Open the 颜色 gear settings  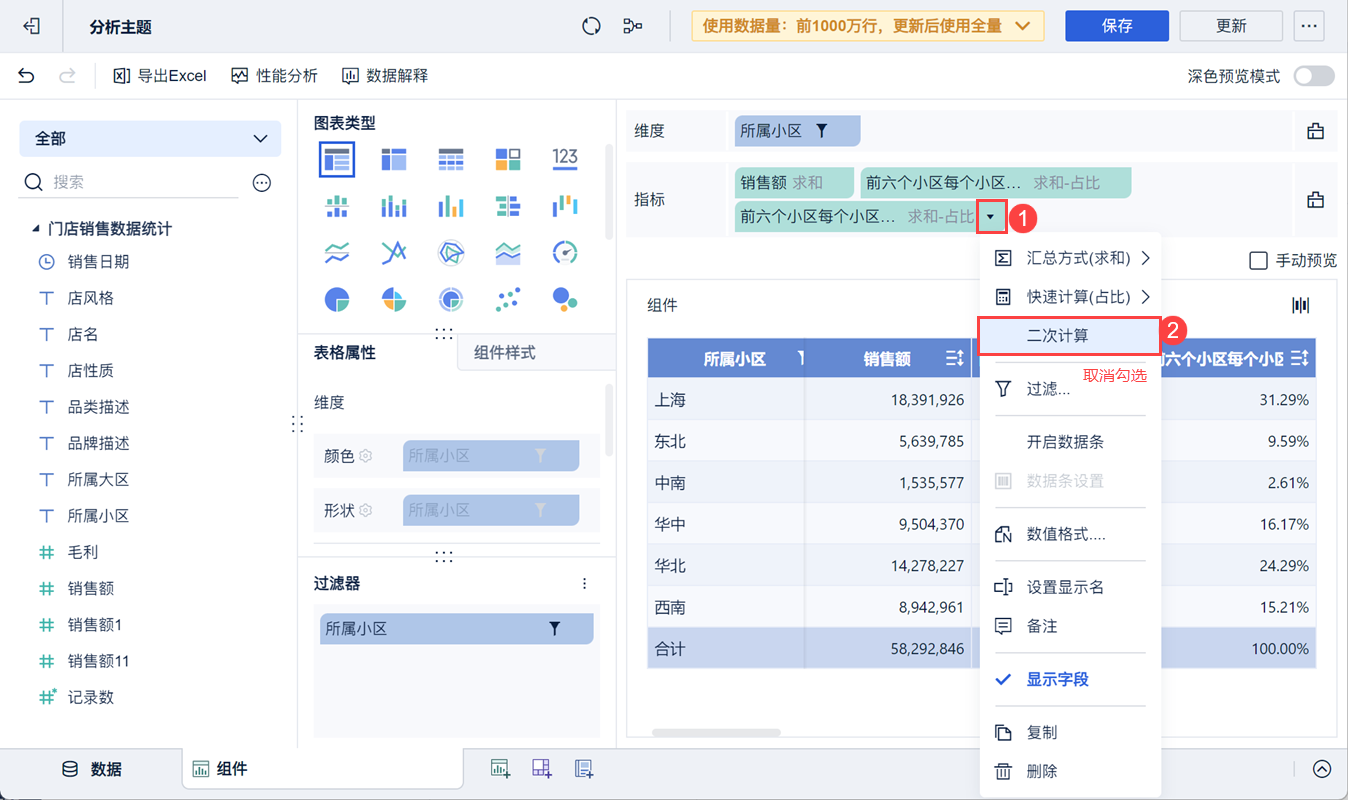366,456
